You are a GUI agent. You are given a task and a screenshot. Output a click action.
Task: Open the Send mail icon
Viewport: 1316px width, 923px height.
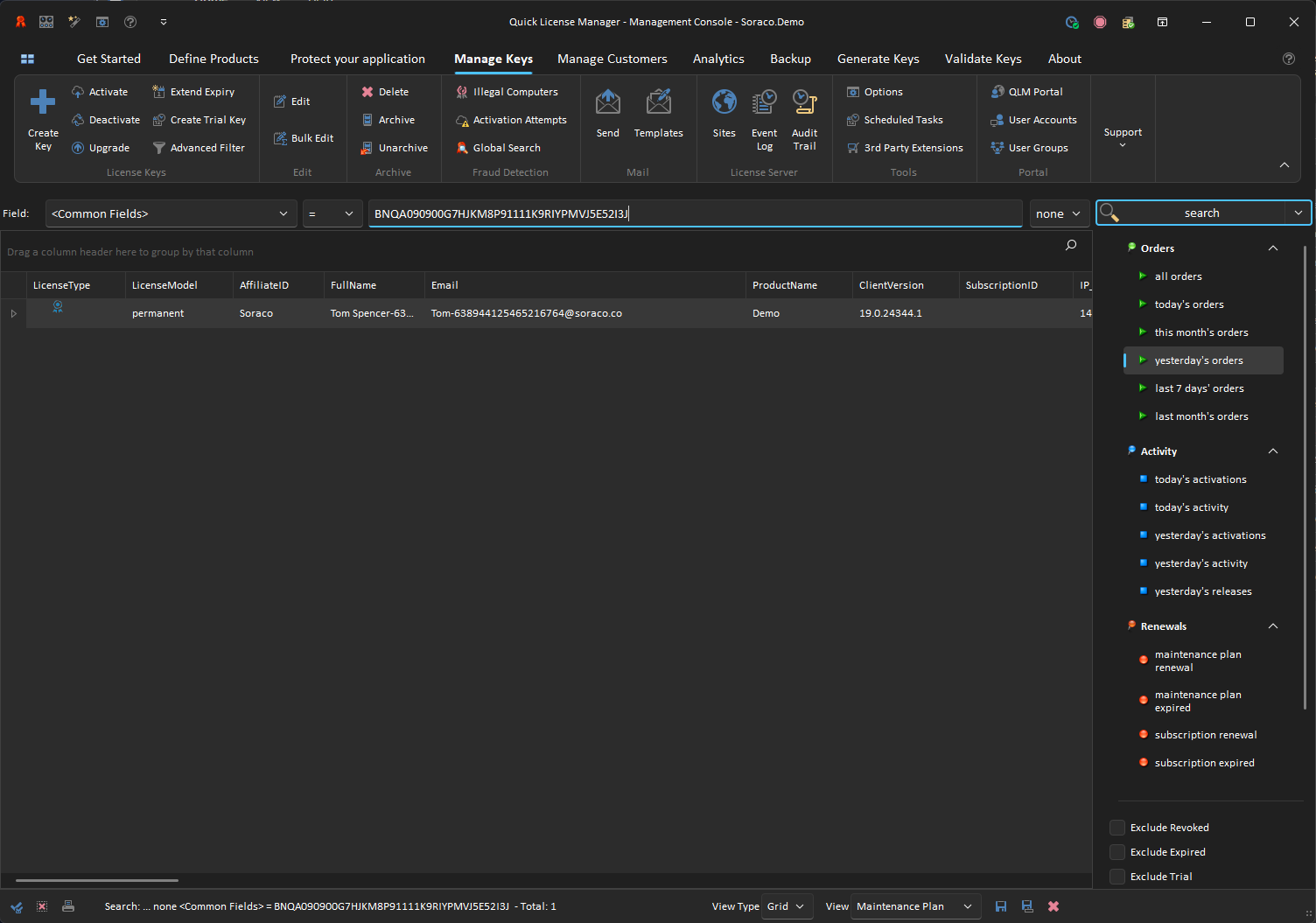[607, 103]
